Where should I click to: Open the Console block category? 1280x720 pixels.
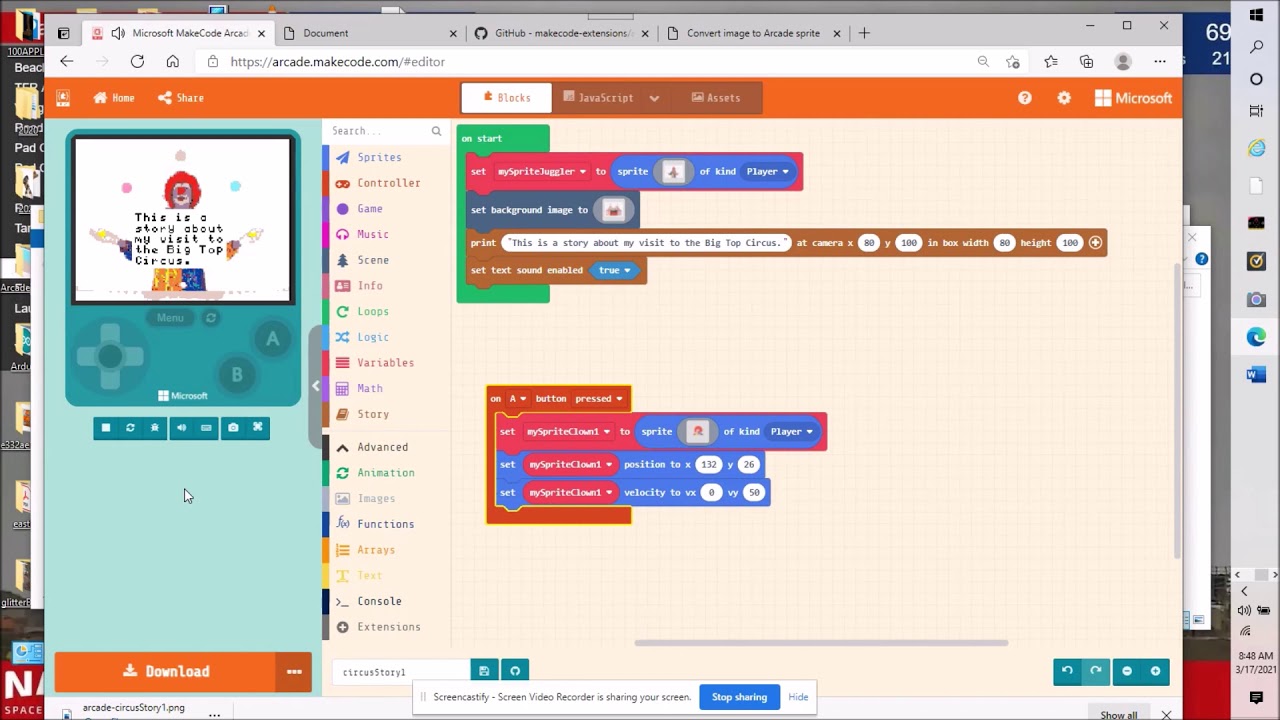tap(379, 601)
